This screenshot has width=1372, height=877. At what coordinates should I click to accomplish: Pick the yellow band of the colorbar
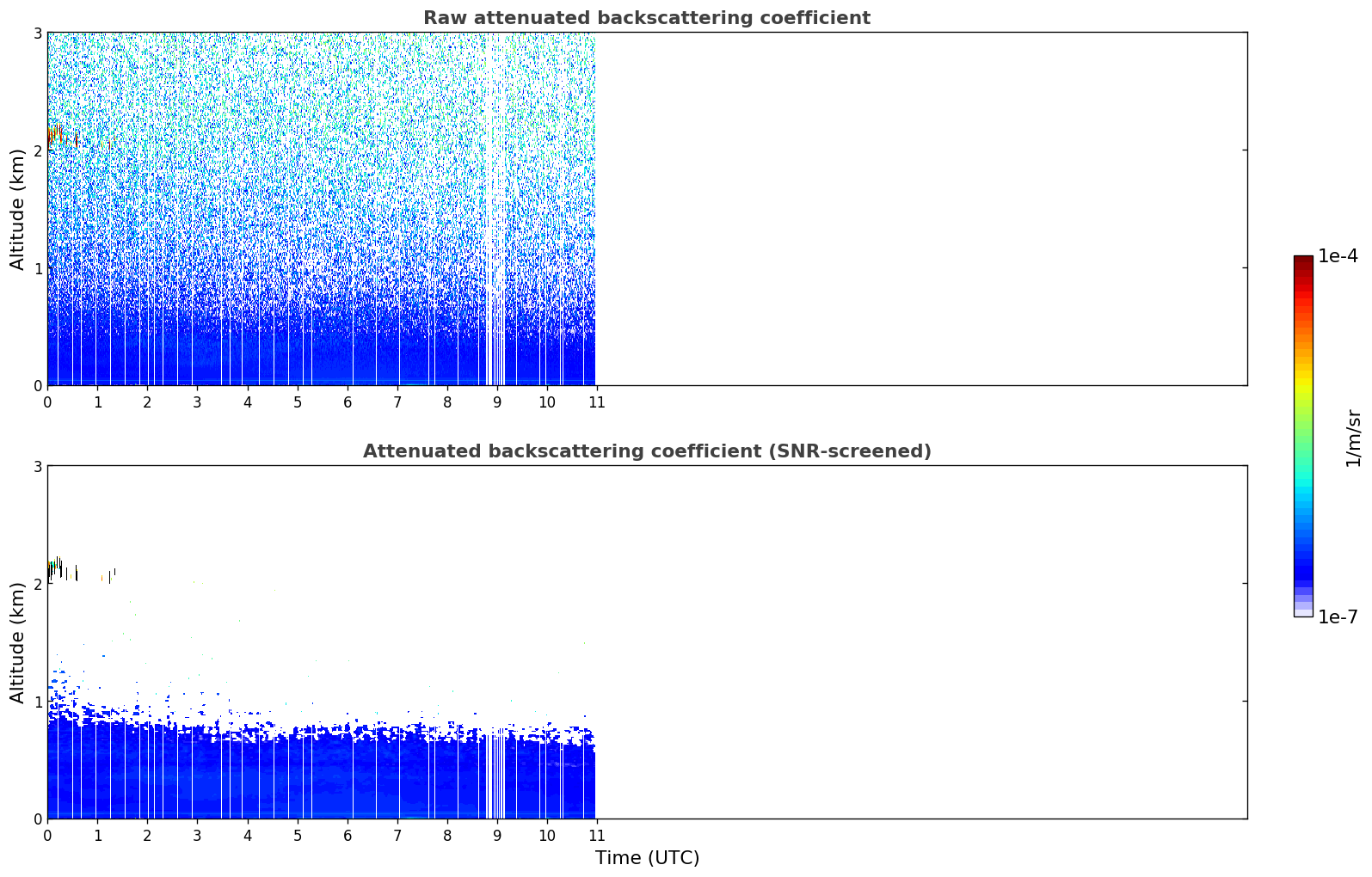1303,378
